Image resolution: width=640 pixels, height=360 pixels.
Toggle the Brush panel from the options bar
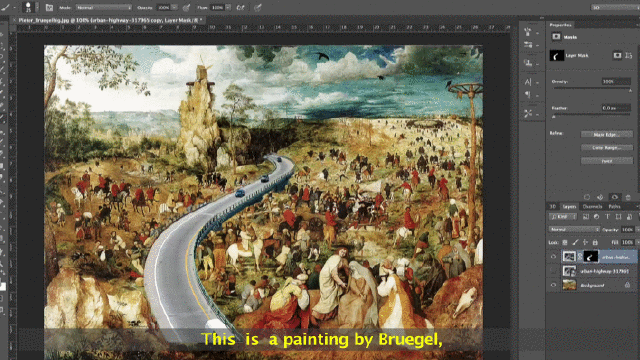pyautogui.click(x=49, y=7)
